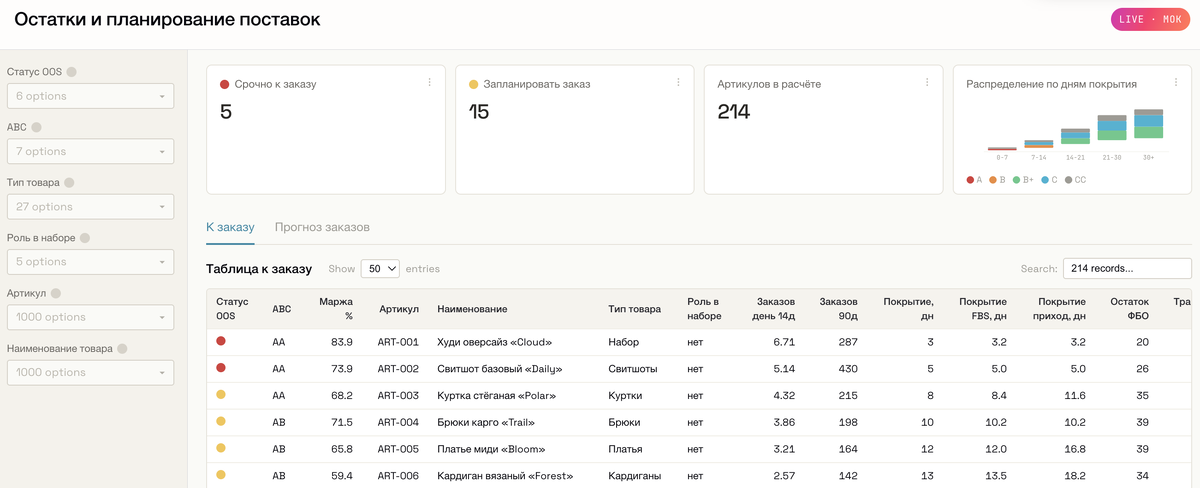Click info icon next to «Статус OOS» filter
Image resolution: width=1200 pixels, height=488 pixels.
[71, 72]
